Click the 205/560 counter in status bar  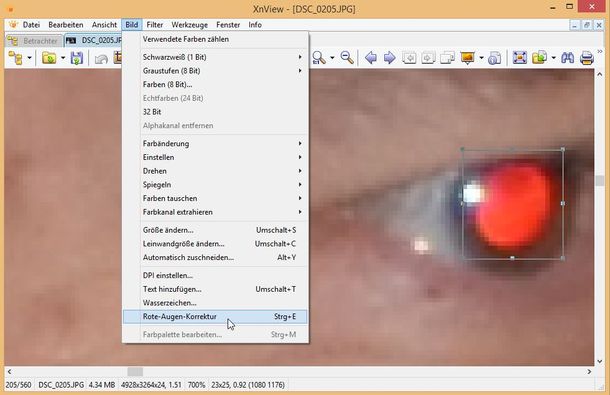[18, 385]
